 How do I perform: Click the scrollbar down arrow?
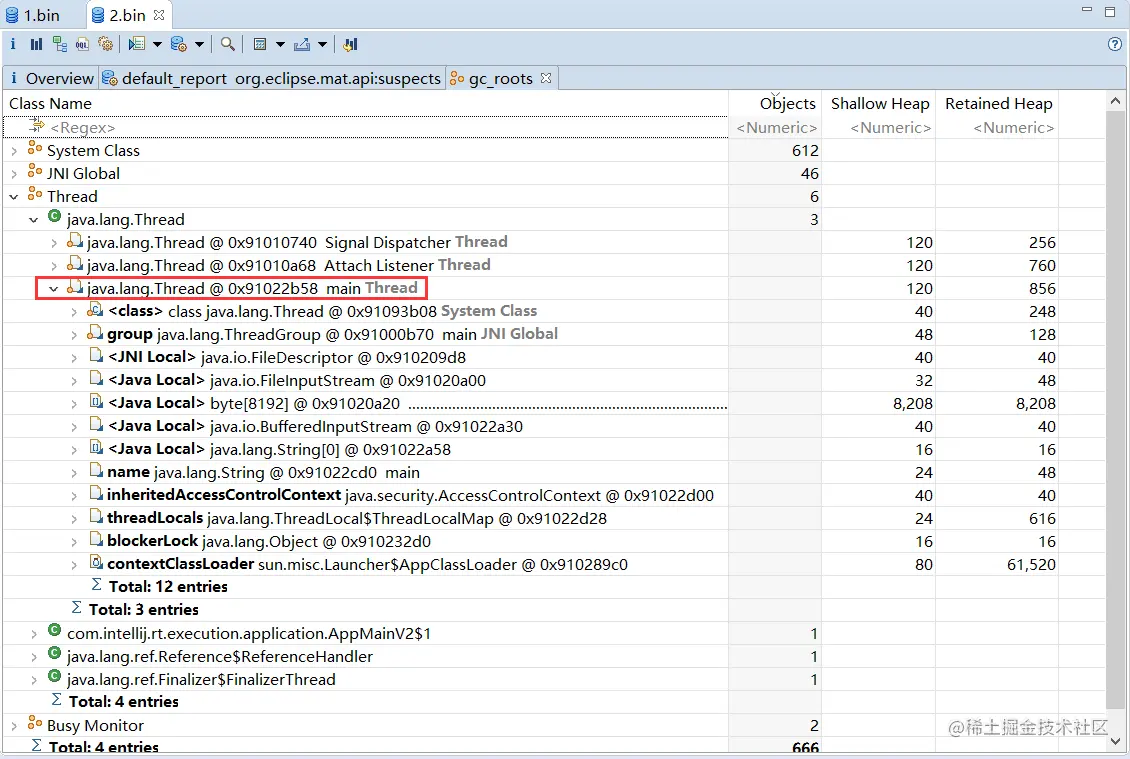pyautogui.click(x=1116, y=741)
